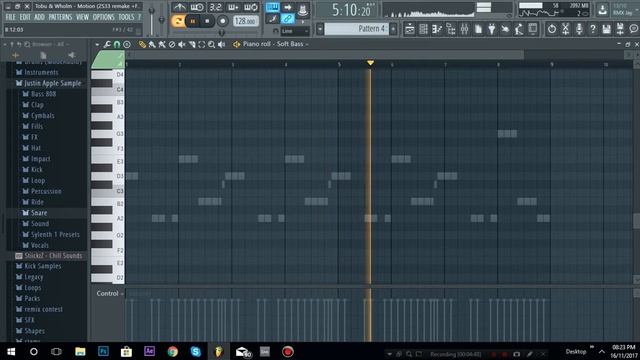This screenshot has width=640, height=360.
Task: Open Photoshop from the taskbar
Action: coord(103,351)
